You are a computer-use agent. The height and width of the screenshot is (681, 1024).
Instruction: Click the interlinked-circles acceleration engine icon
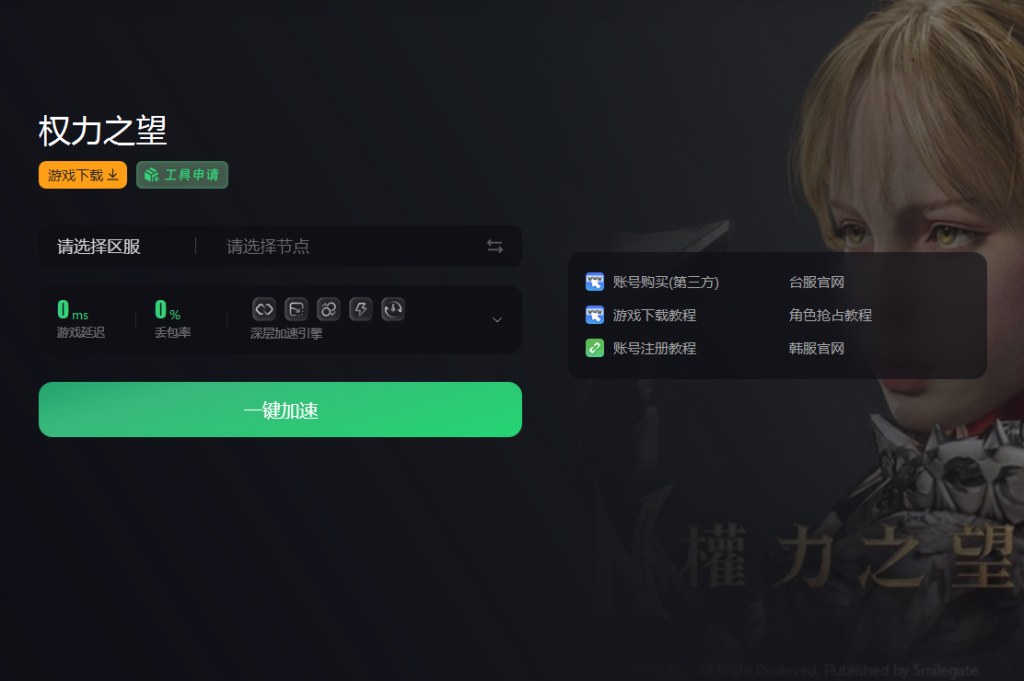click(x=328, y=309)
